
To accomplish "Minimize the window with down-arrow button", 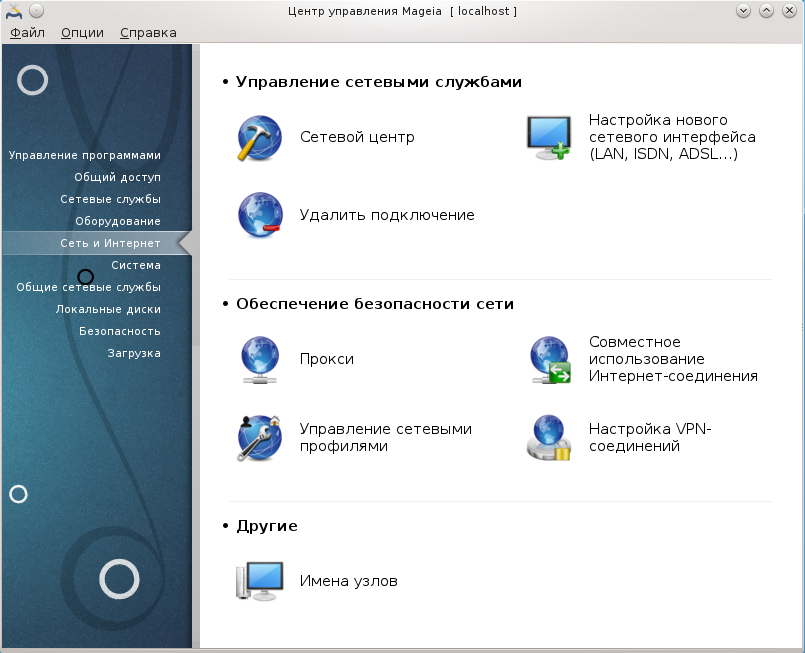I will pyautogui.click(x=743, y=11).
